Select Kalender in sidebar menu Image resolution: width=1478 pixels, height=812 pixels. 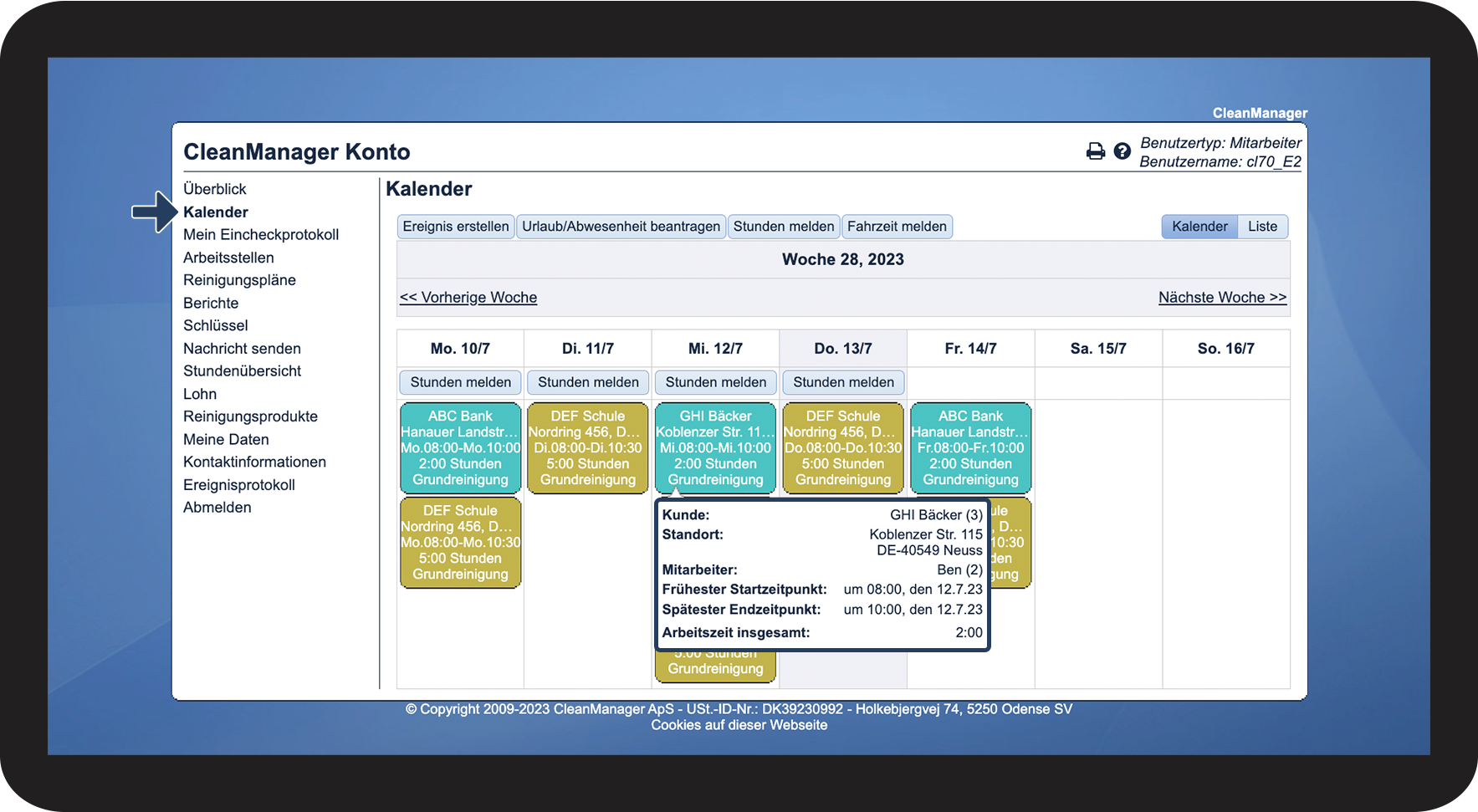tap(216, 212)
